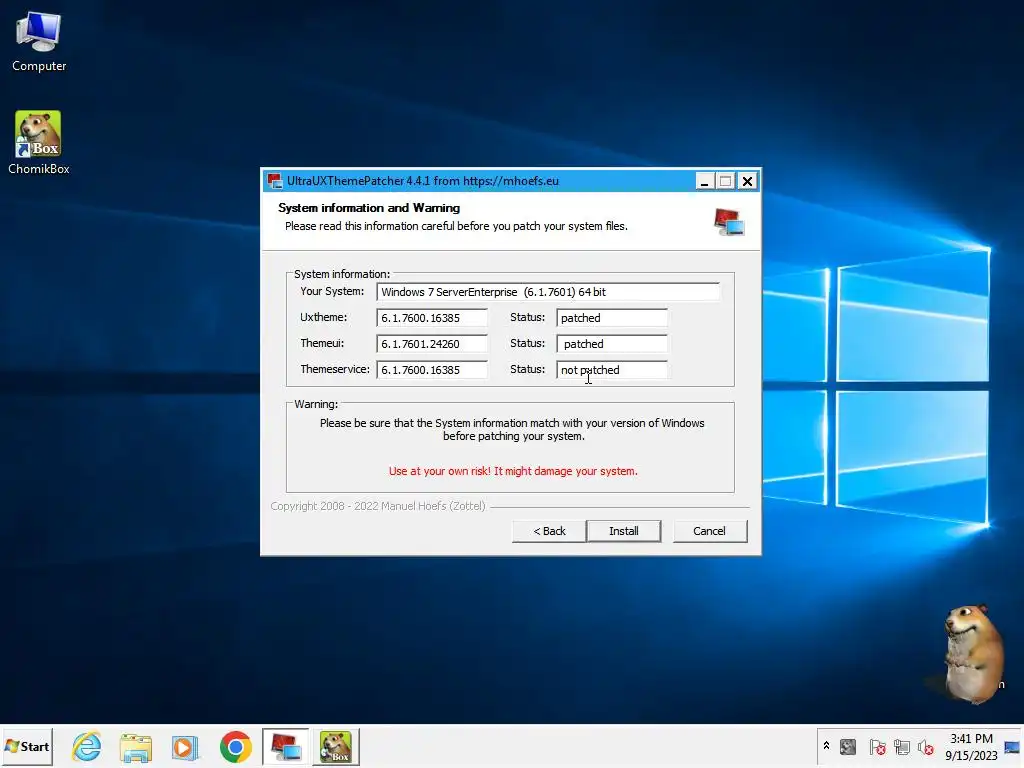1024x768 pixels.
Task: Open the network tray icon
Action: click(902, 746)
